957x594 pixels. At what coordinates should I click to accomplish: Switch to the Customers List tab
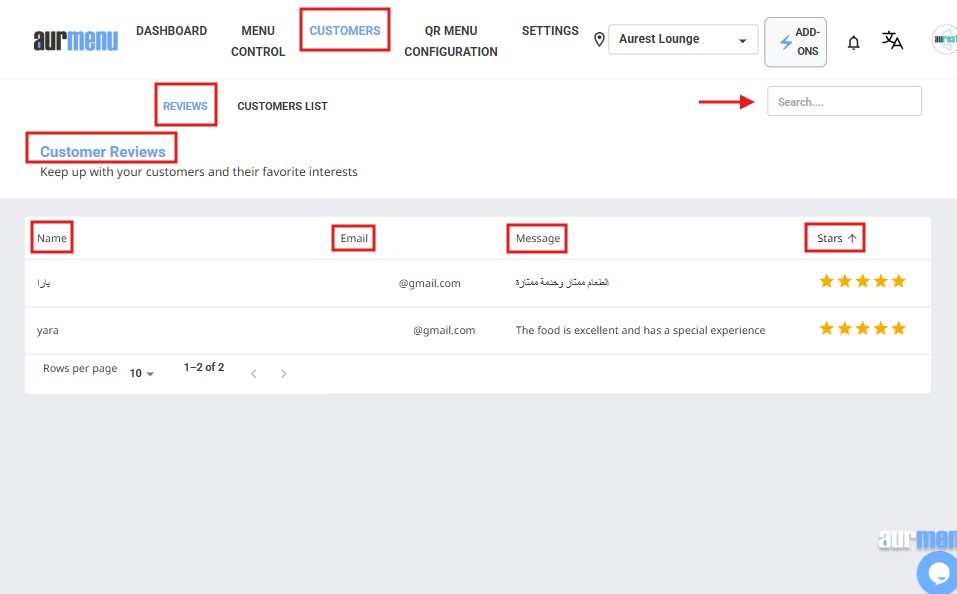(x=282, y=106)
